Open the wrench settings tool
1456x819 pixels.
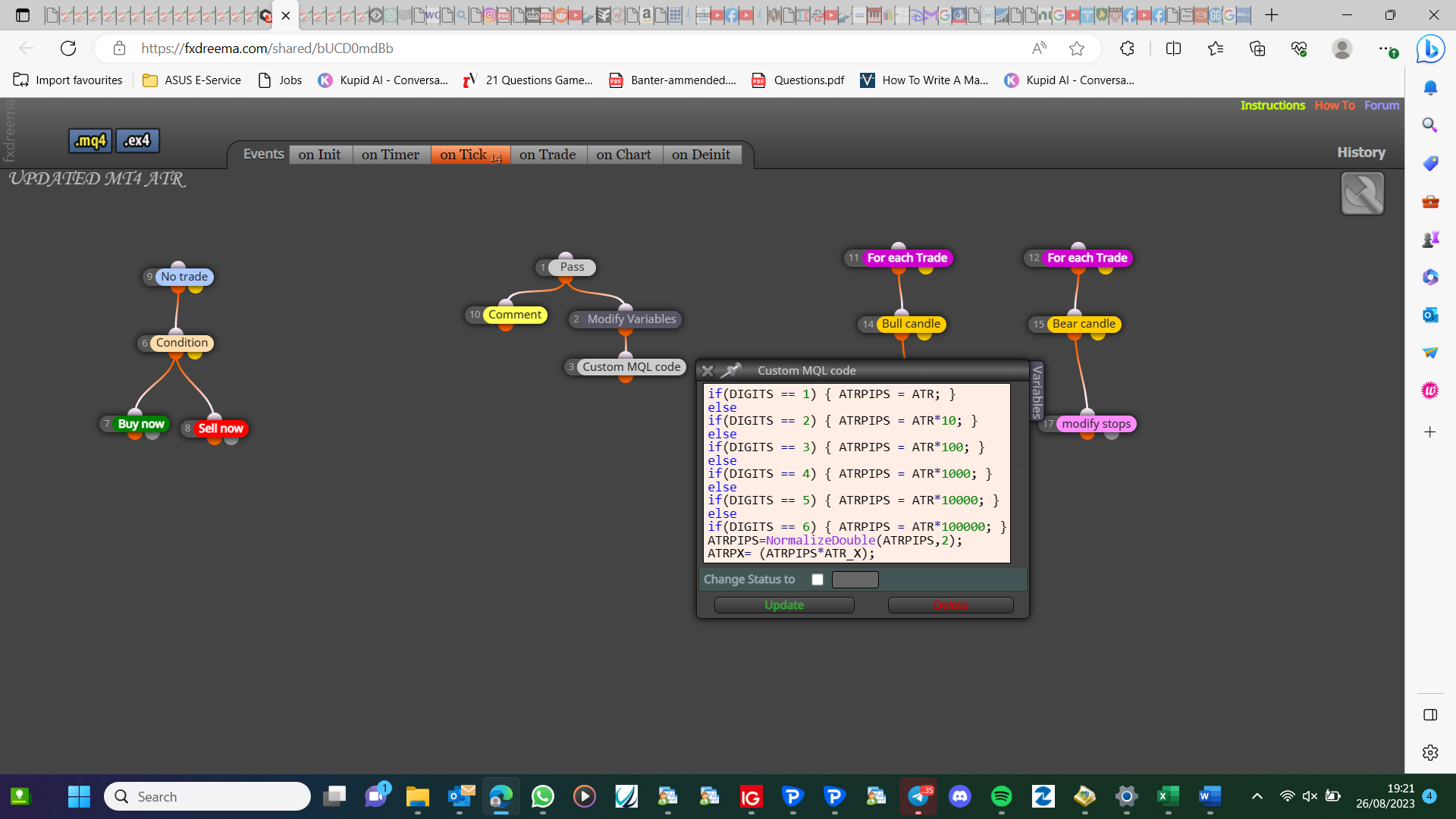tap(1362, 193)
